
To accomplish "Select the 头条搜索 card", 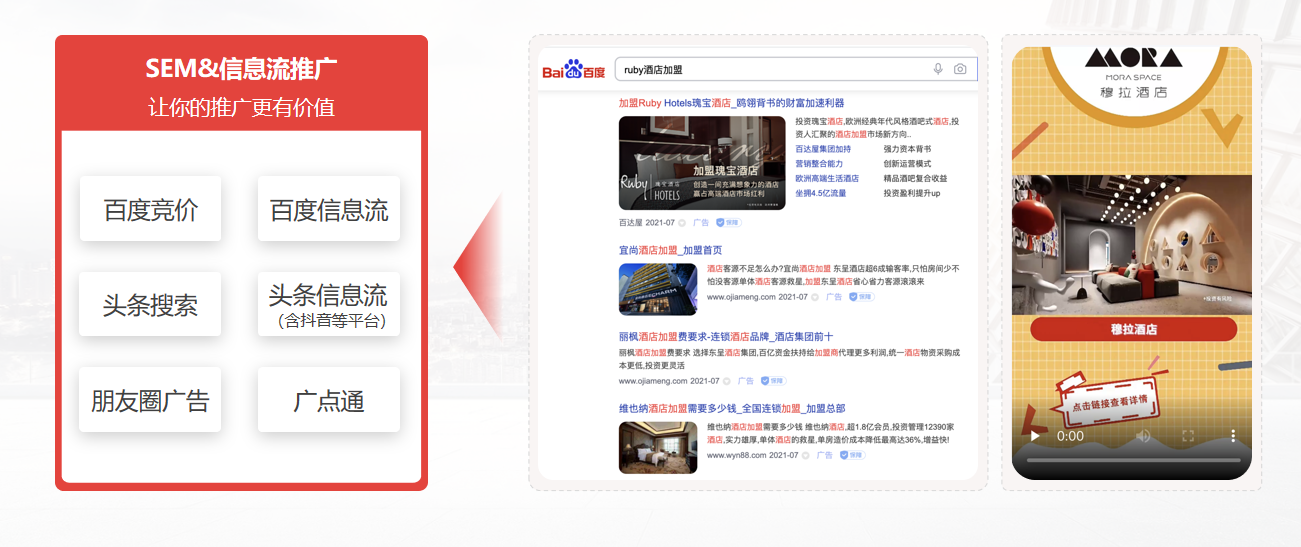I will click(150, 304).
